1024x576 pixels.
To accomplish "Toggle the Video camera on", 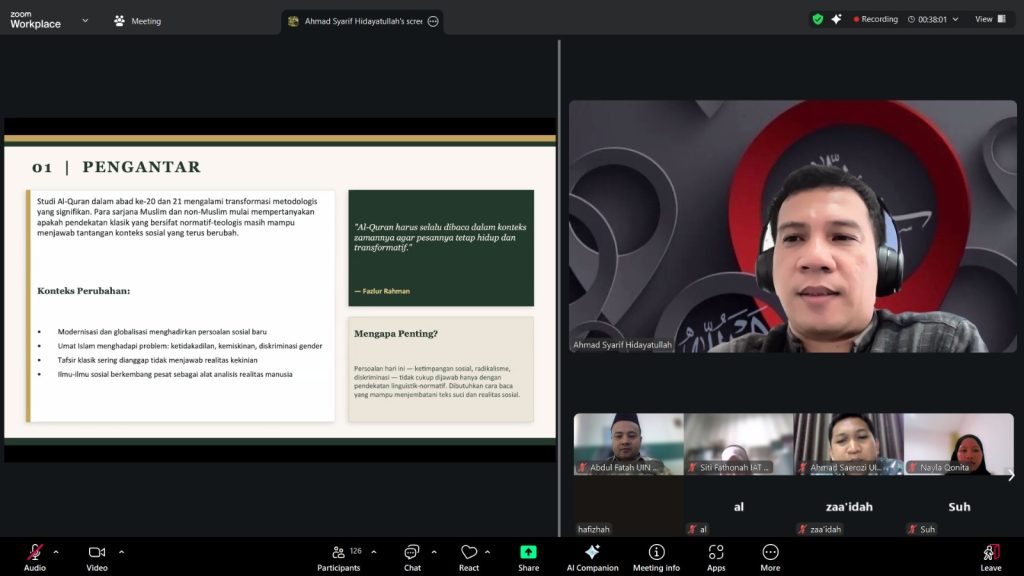I will [x=97, y=553].
